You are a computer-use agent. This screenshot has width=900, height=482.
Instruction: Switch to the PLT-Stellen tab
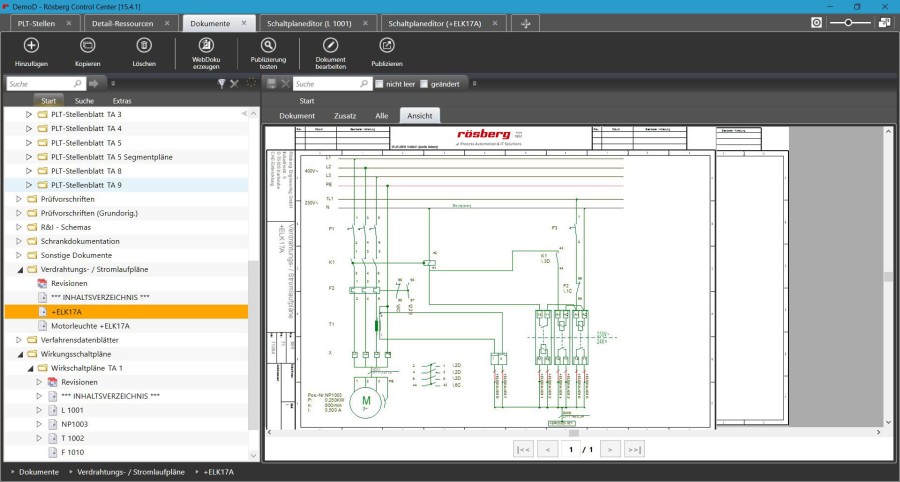tap(36, 24)
